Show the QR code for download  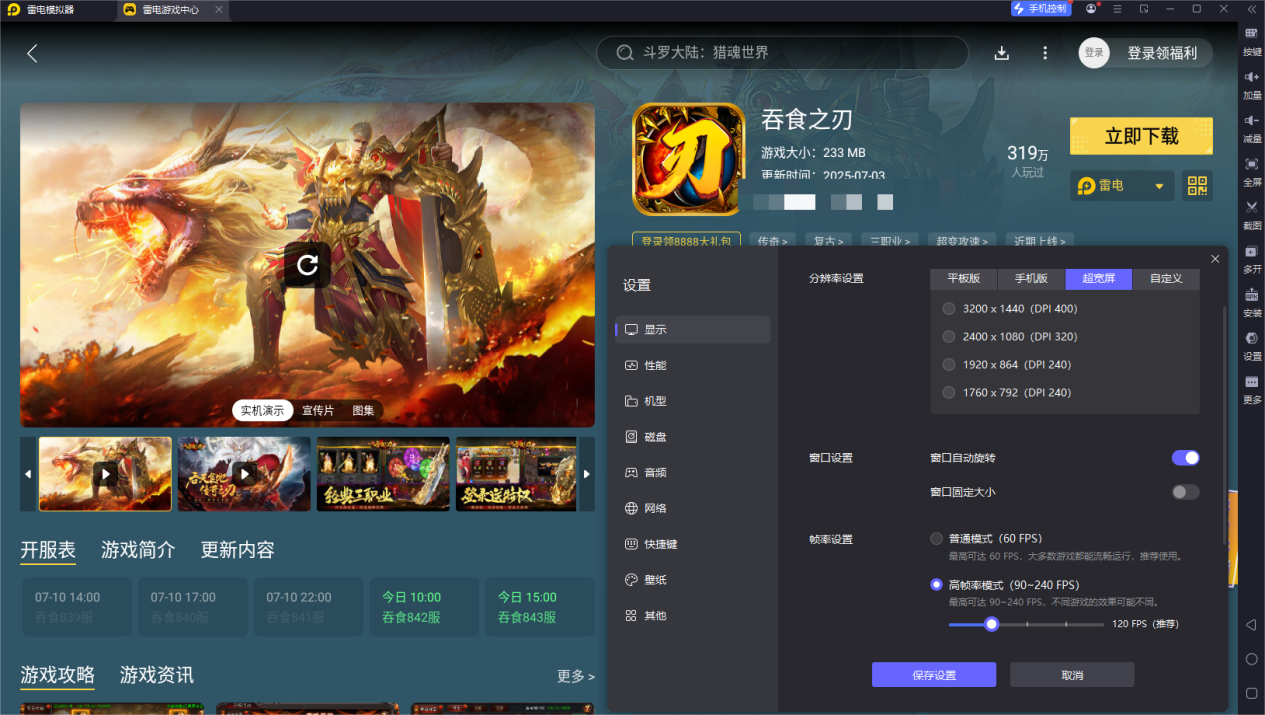(x=1197, y=185)
